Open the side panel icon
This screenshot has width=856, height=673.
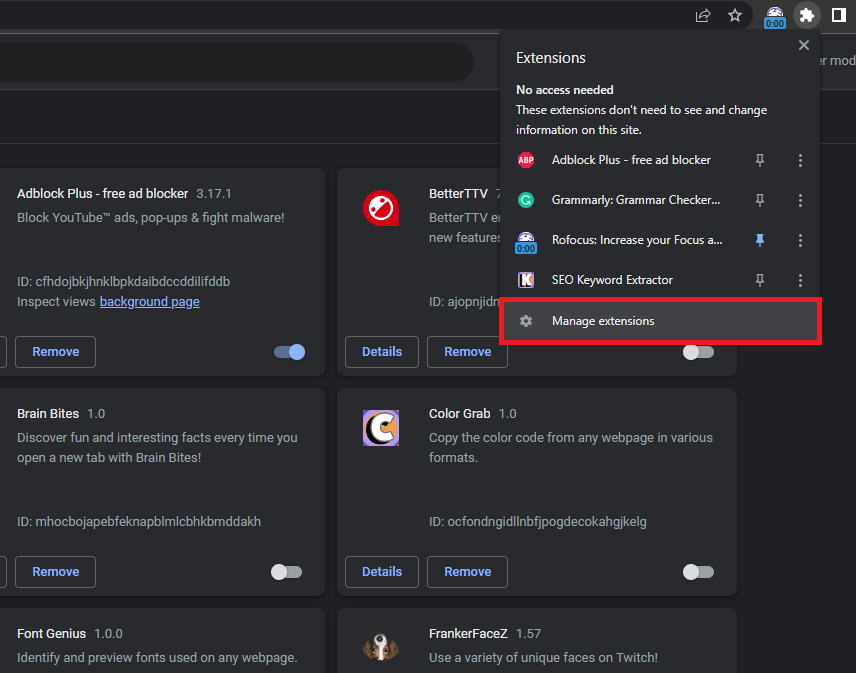point(839,15)
